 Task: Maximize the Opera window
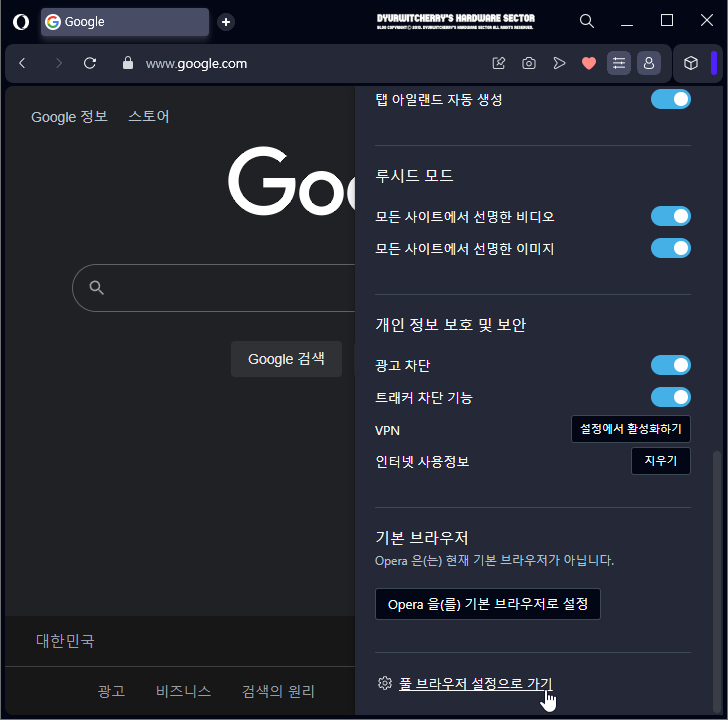[x=667, y=20]
